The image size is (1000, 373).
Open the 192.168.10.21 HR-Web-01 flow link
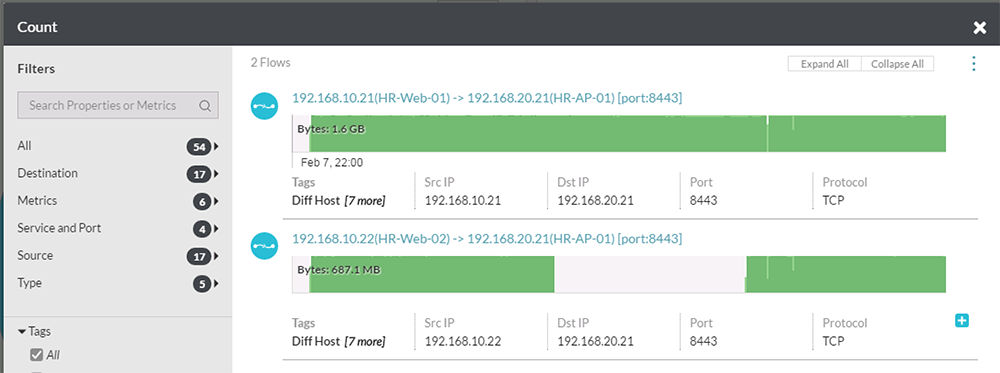pyautogui.click(x=487, y=98)
